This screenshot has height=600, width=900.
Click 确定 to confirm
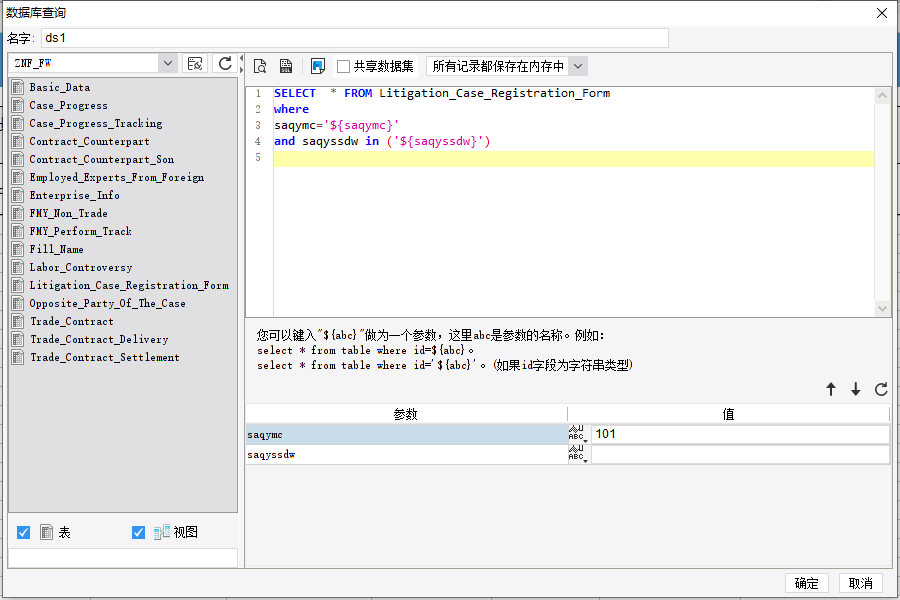pyautogui.click(x=806, y=583)
